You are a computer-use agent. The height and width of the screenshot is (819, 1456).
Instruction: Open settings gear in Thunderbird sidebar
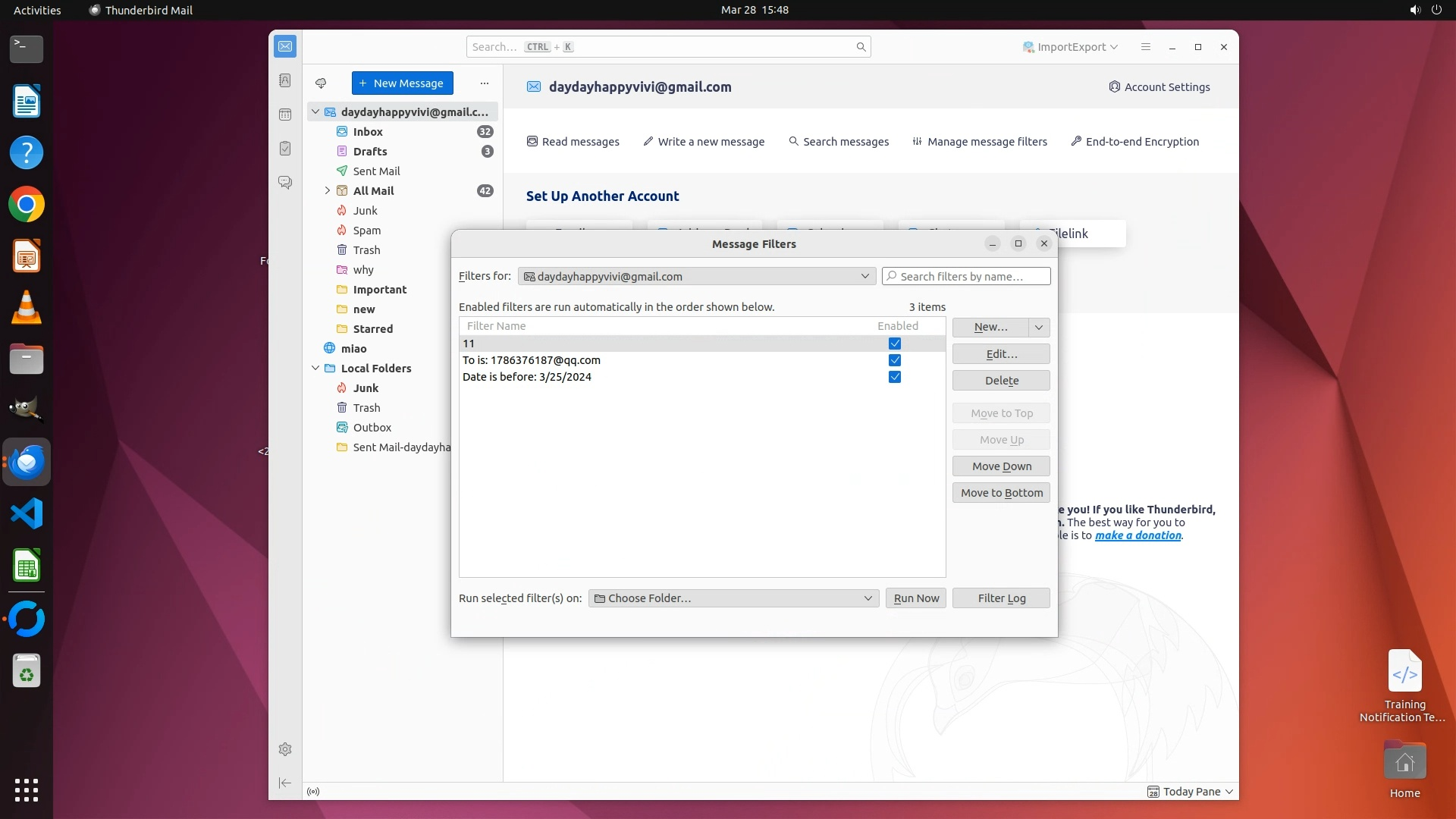tap(285, 749)
